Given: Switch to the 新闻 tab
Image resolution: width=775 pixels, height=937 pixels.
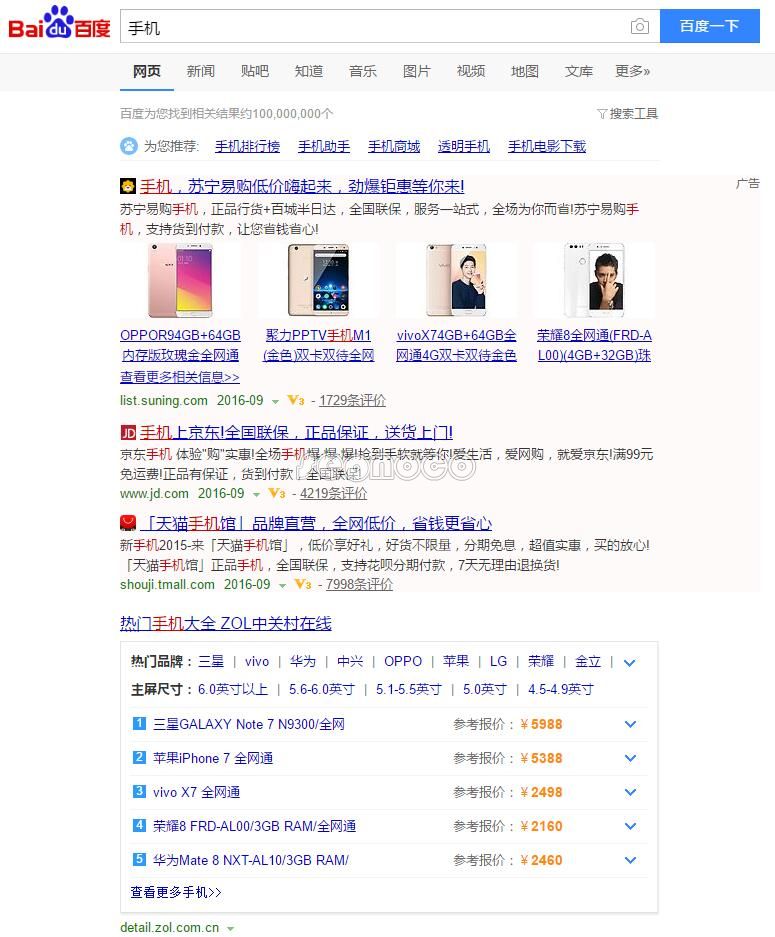Looking at the screenshot, I should pyautogui.click(x=201, y=71).
